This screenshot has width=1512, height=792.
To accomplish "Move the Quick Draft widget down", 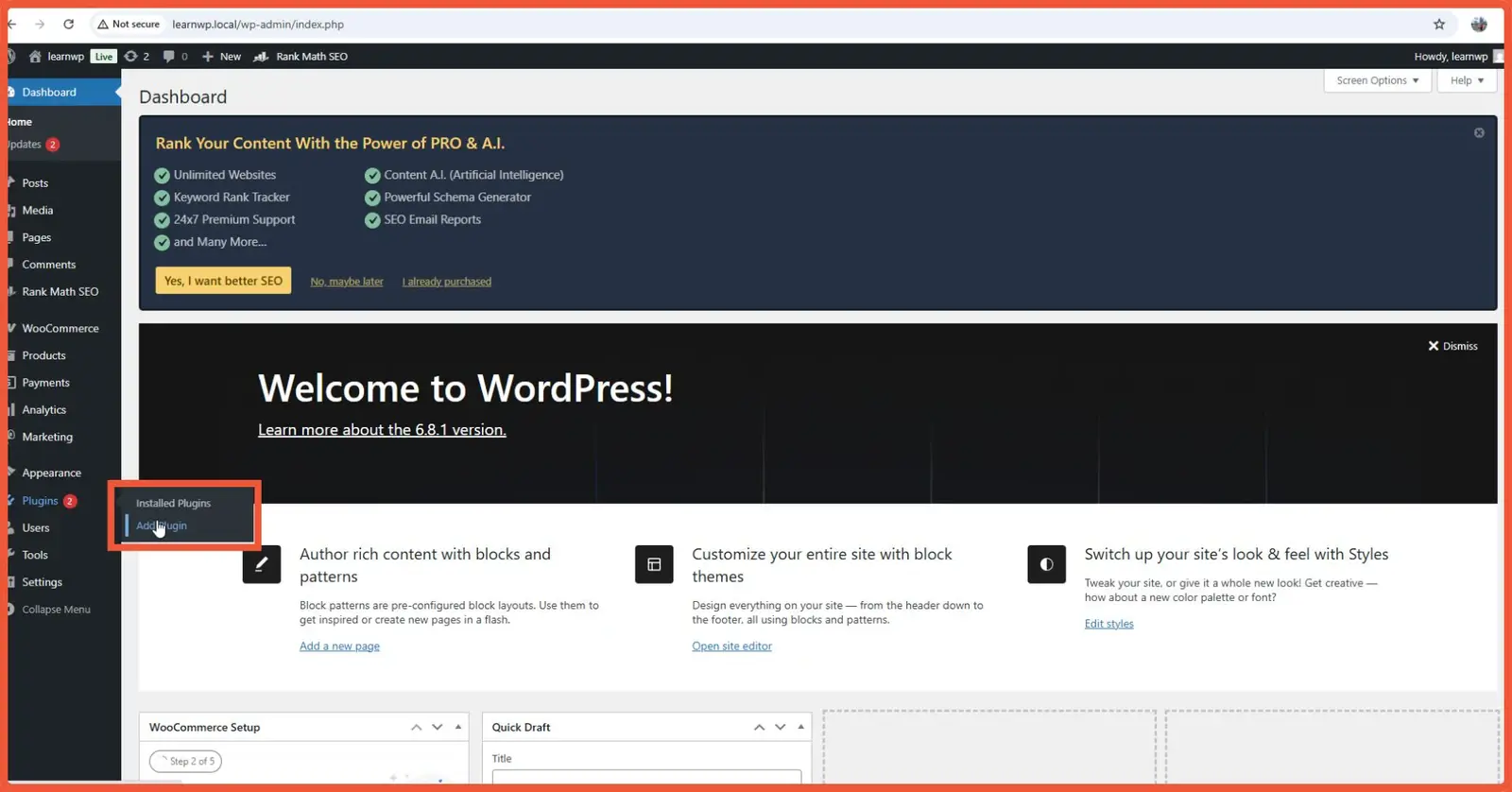I will pos(780,727).
